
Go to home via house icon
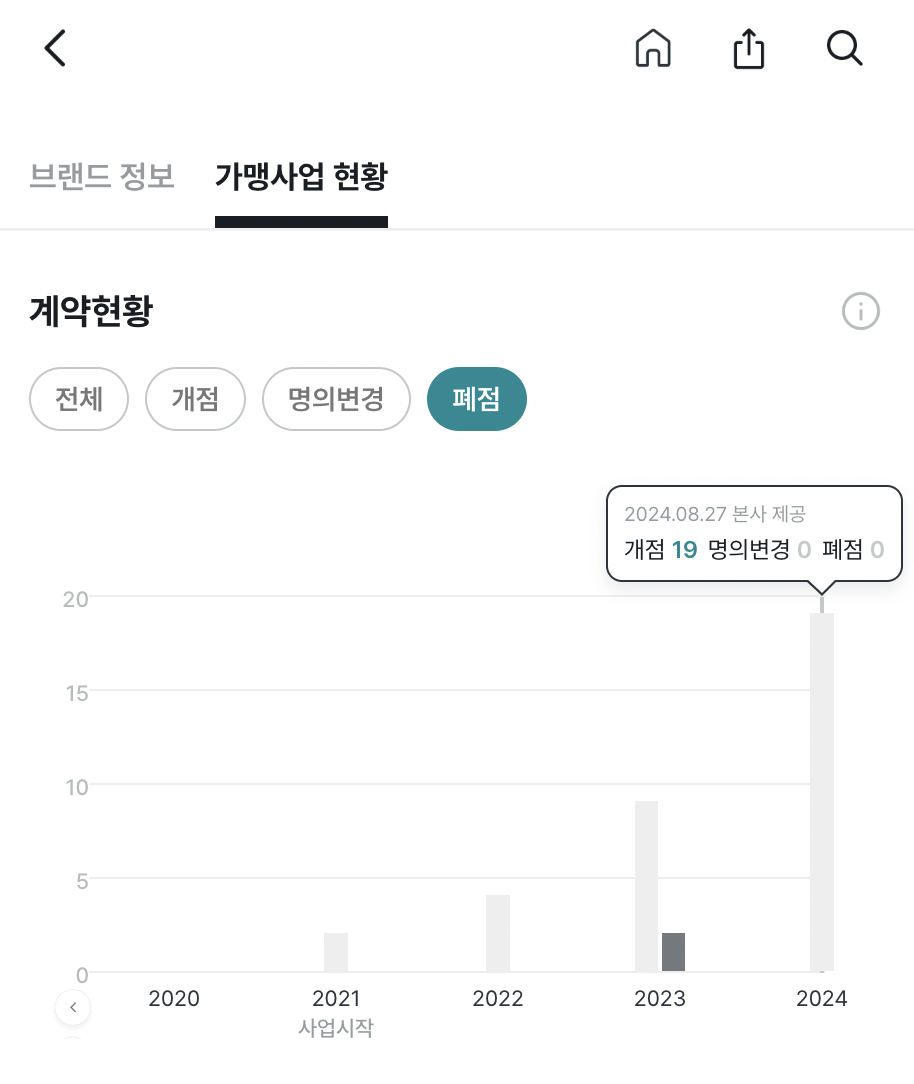pos(653,48)
